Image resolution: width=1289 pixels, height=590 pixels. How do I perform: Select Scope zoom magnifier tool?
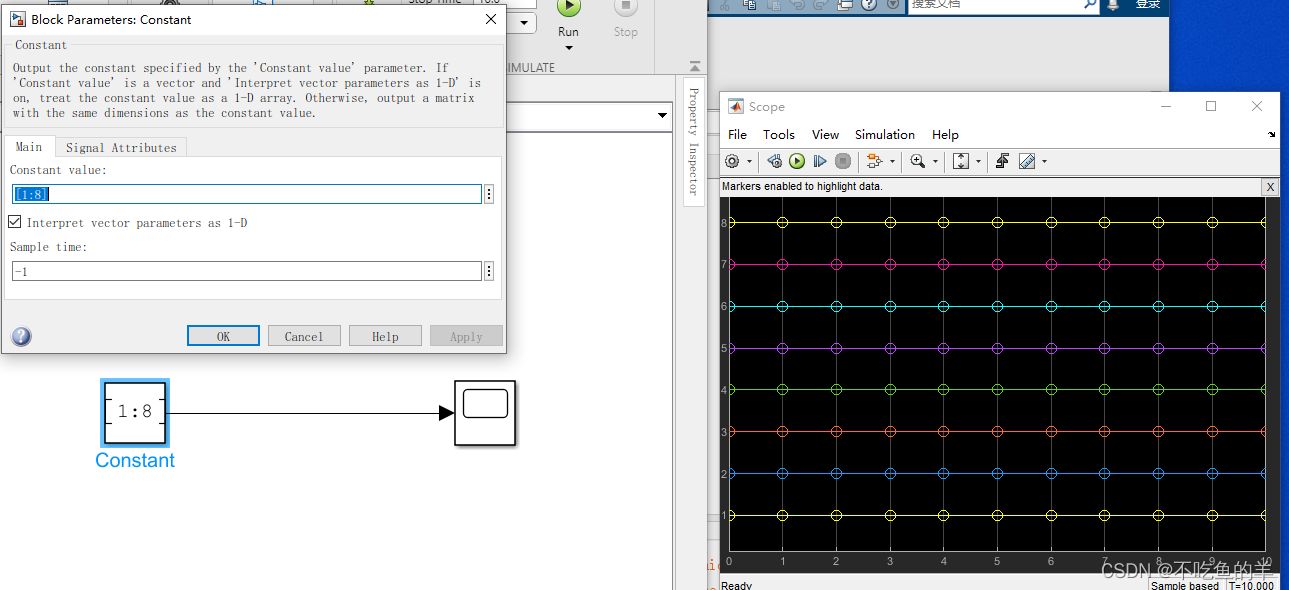(x=918, y=161)
